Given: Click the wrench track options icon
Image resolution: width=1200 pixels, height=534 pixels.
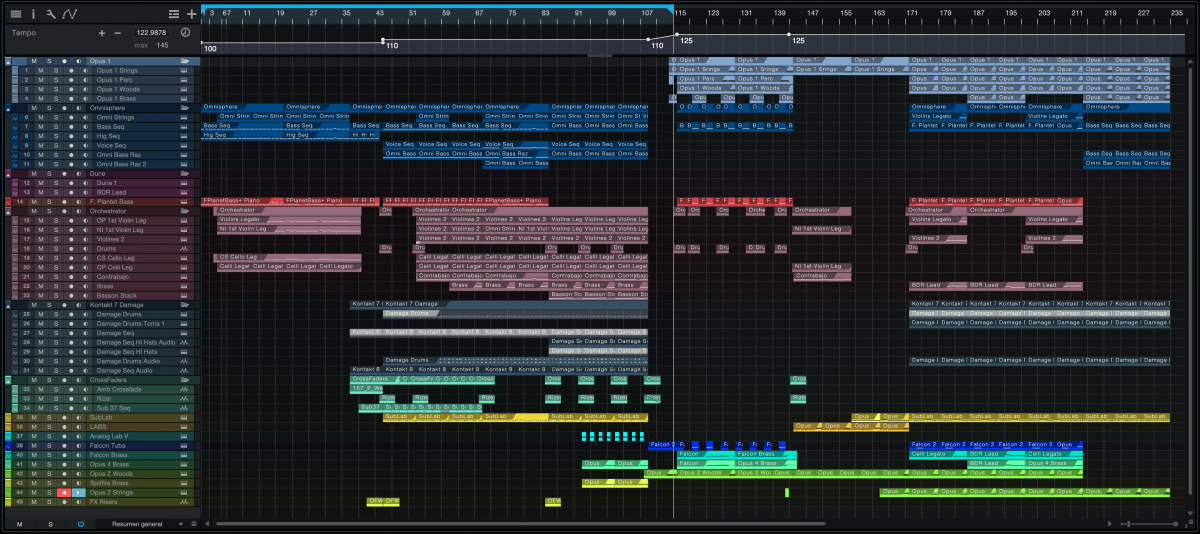Looking at the screenshot, I should [51, 14].
